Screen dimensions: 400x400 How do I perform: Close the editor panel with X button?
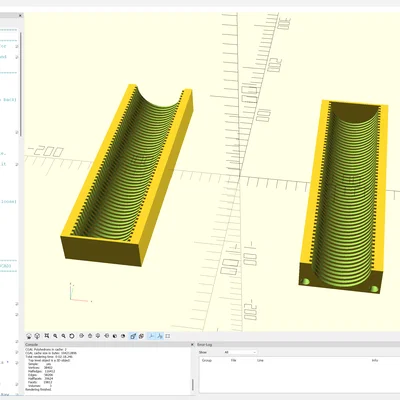pyautogui.click(x=20, y=15)
